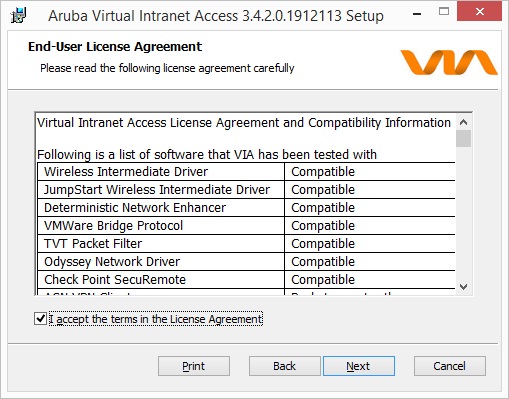Image resolution: width=509 pixels, height=399 pixels.
Task: Click the license text scrollbar thumb
Action: [463, 139]
